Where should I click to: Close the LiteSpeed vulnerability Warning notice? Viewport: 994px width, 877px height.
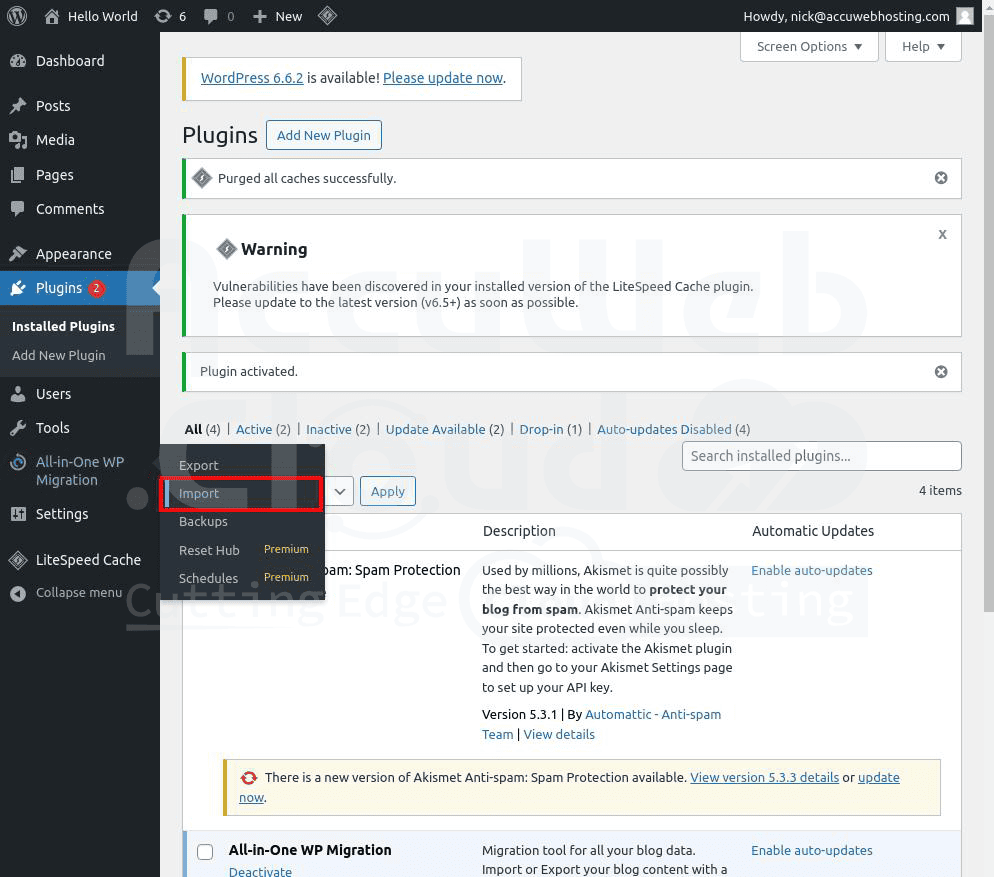(x=941, y=234)
